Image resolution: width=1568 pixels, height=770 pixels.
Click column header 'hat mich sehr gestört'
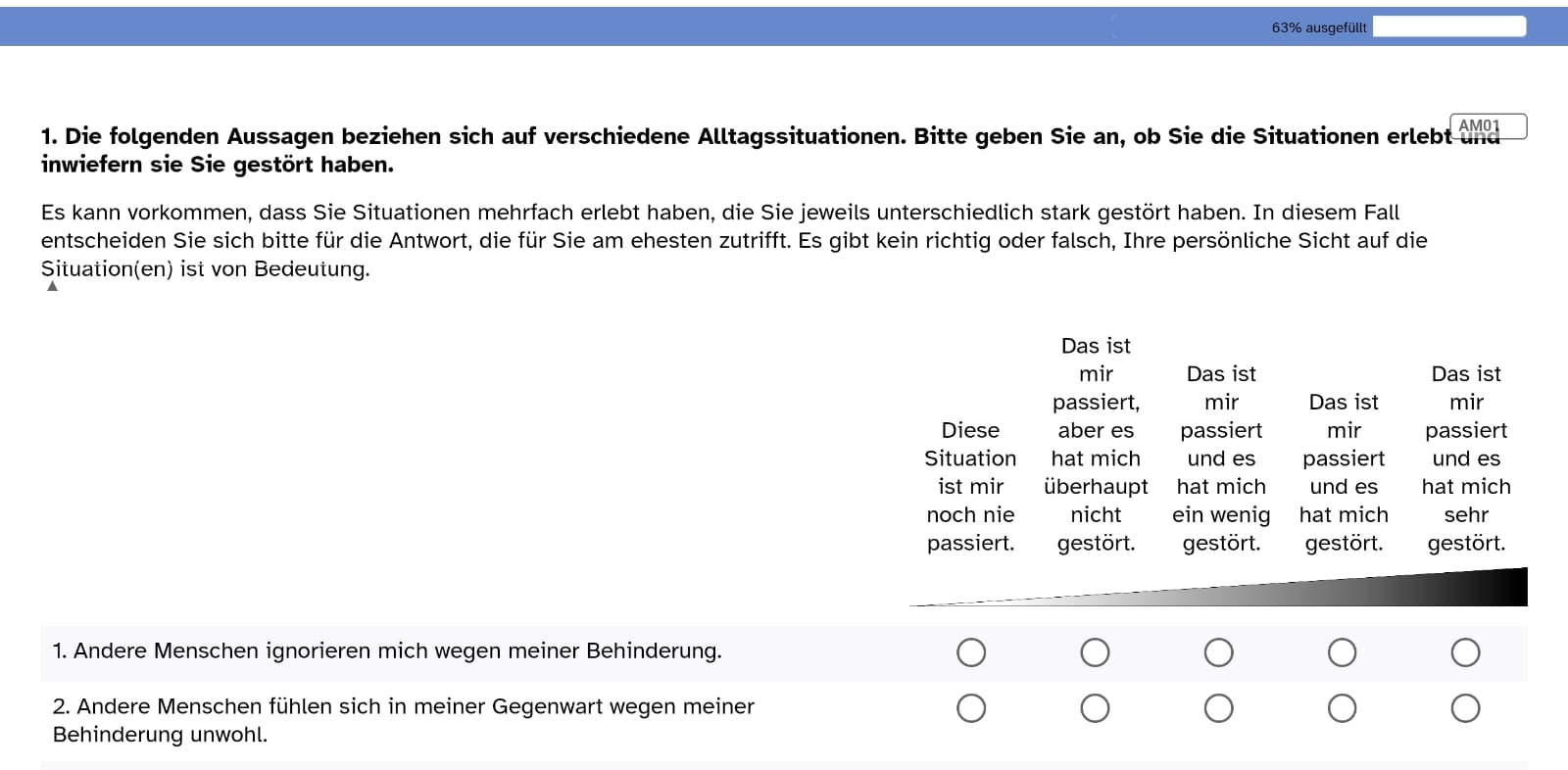point(1466,457)
